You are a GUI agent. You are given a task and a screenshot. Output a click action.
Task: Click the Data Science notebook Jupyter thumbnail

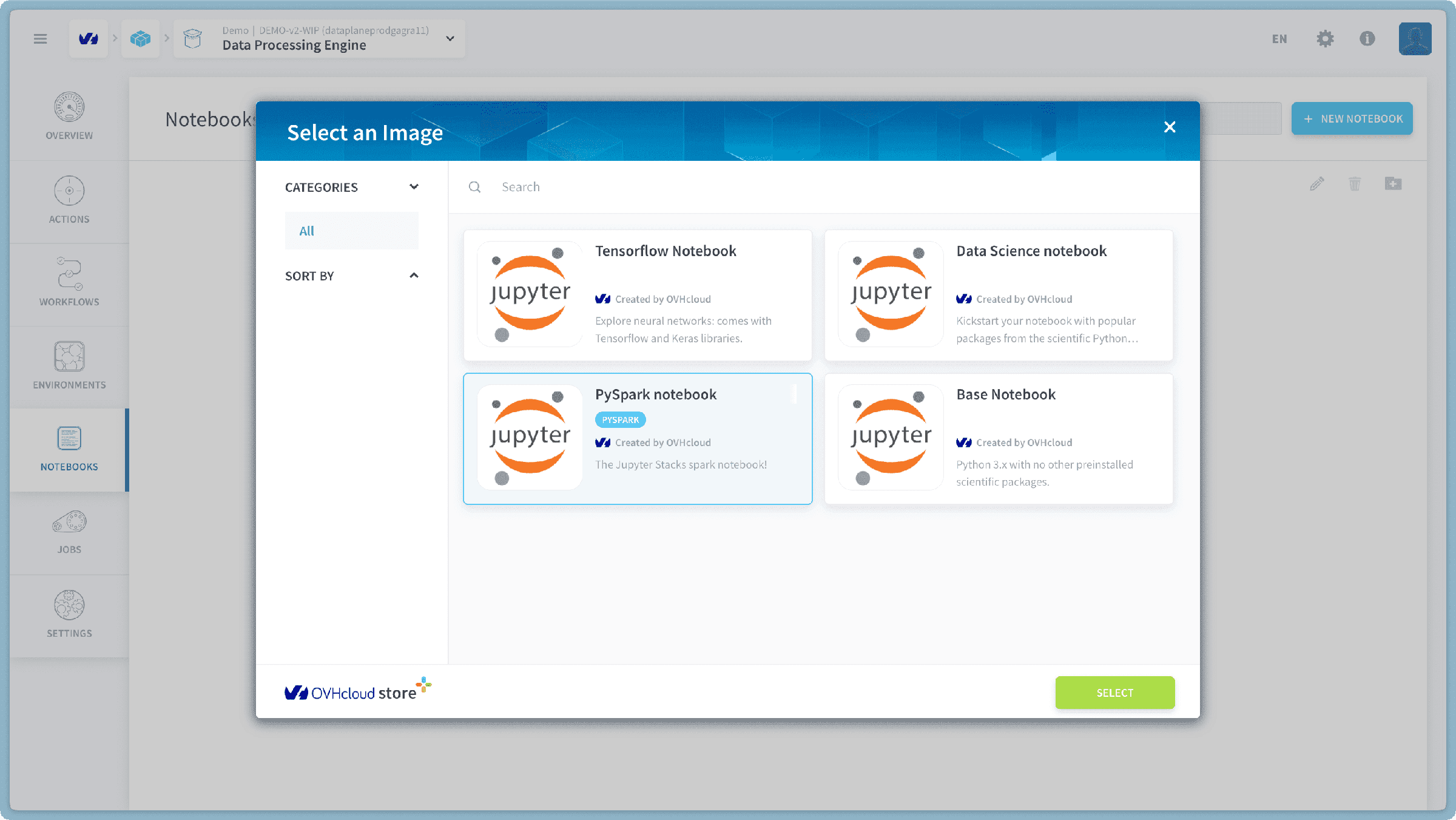tap(891, 294)
